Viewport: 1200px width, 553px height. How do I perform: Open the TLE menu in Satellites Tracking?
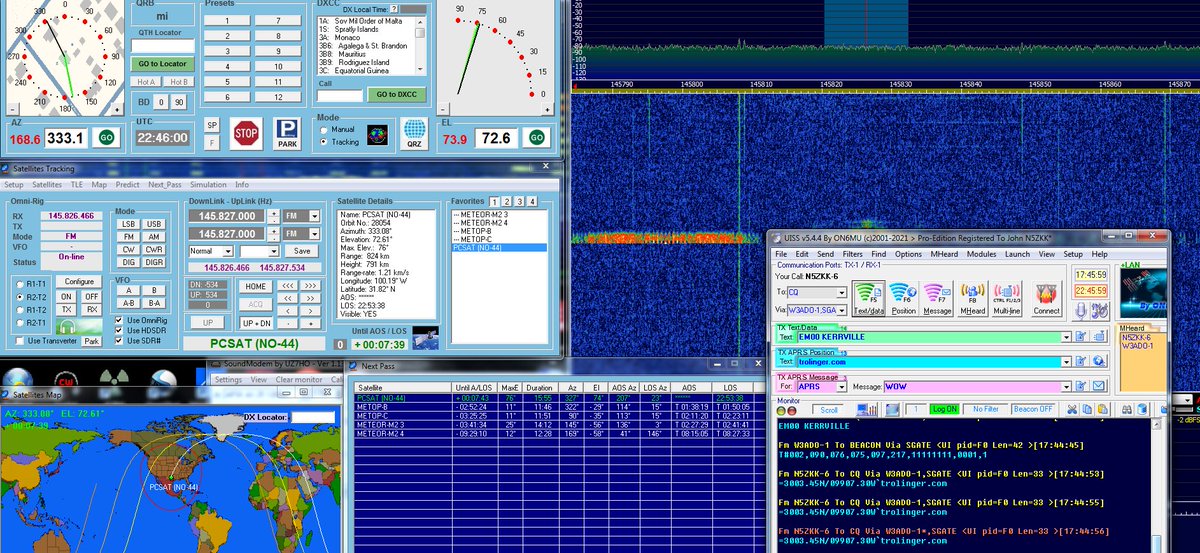[77, 185]
